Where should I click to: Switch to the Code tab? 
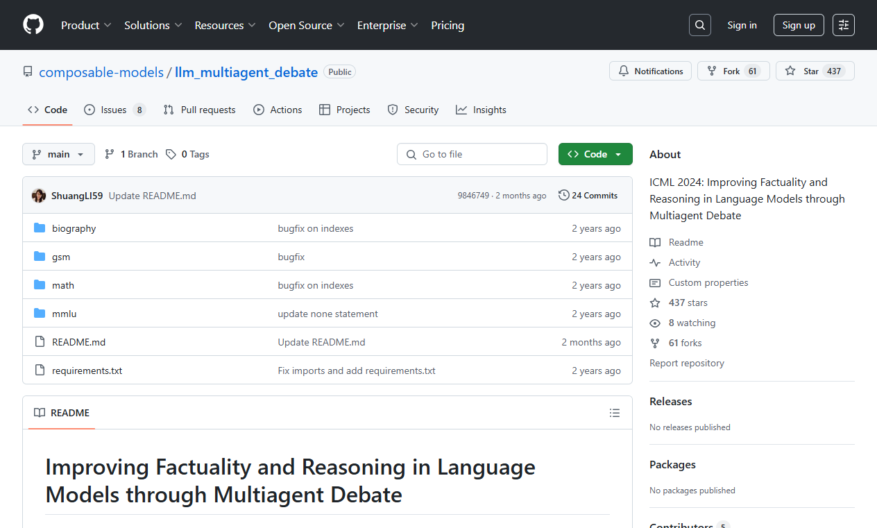coord(48,110)
